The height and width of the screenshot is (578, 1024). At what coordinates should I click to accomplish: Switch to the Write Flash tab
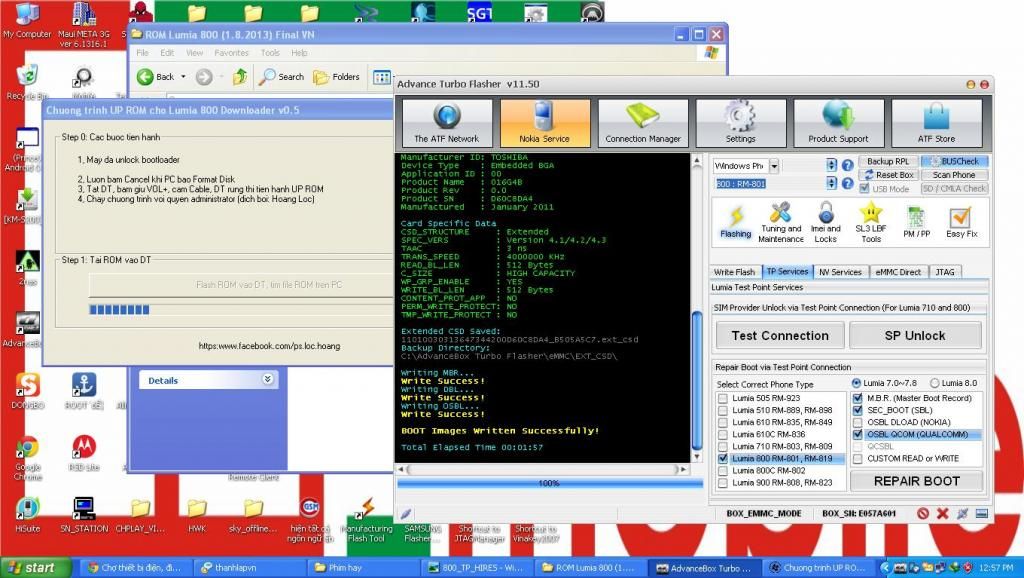coord(734,272)
